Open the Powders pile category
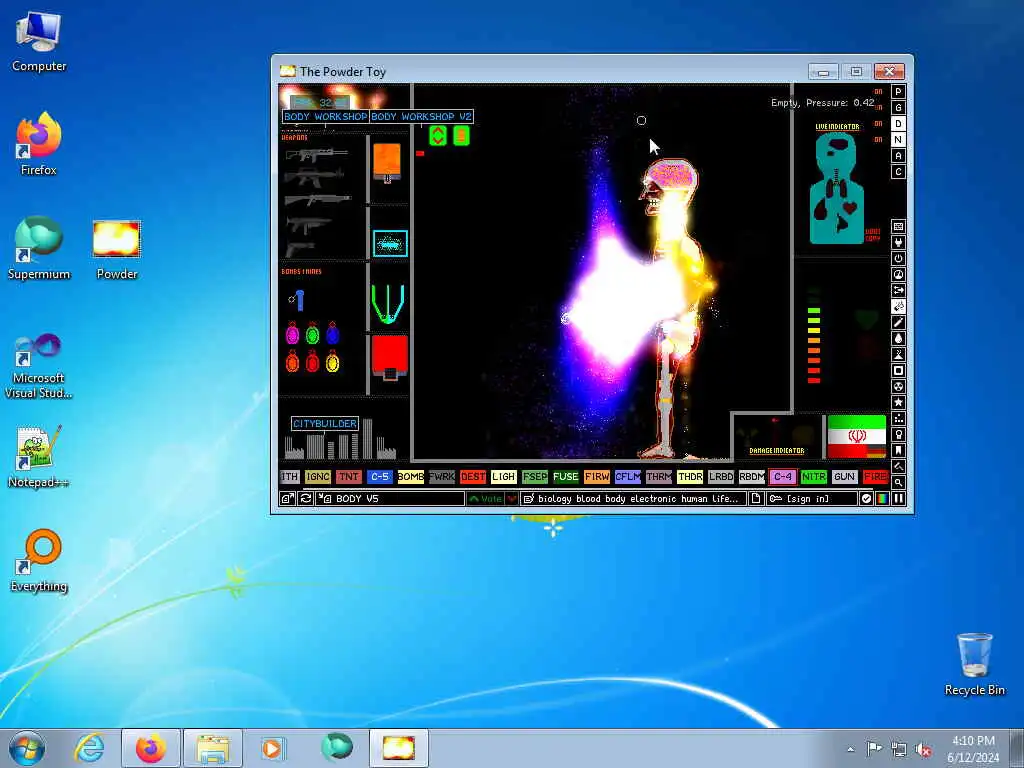 coord(898,355)
